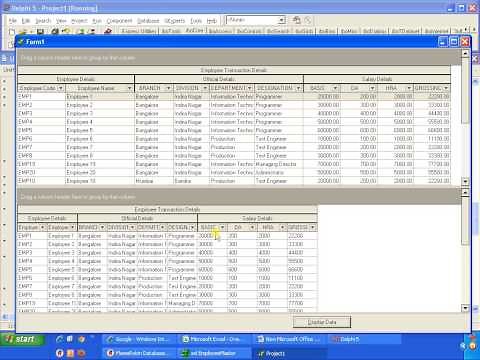
Task: Click the Official Details band header in top grid
Action: coord(219,79)
